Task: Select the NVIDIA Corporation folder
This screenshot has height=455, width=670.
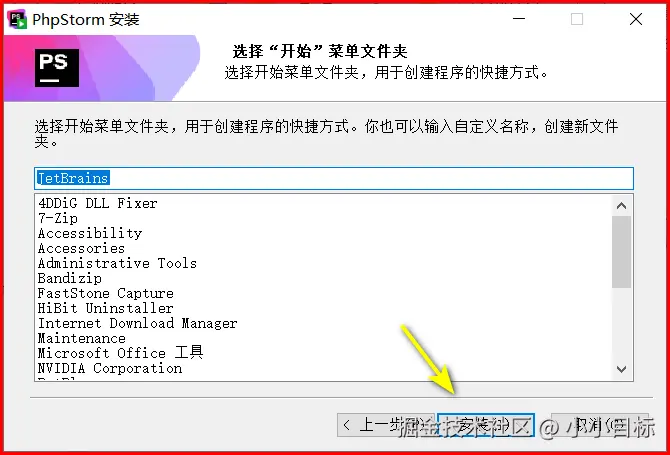Action: 110,368
